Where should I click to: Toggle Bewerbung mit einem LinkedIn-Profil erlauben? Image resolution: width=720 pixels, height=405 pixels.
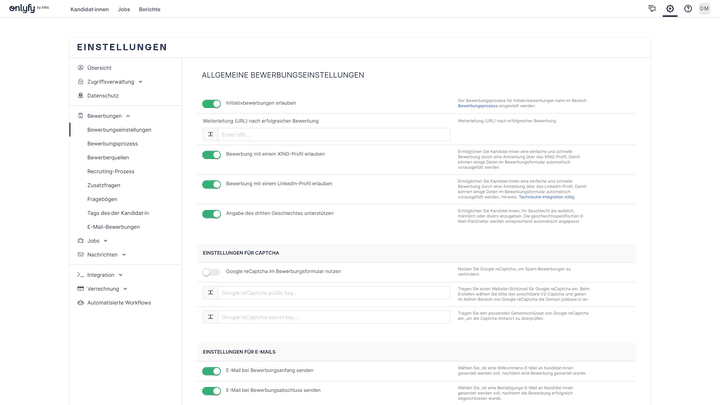[x=211, y=184]
